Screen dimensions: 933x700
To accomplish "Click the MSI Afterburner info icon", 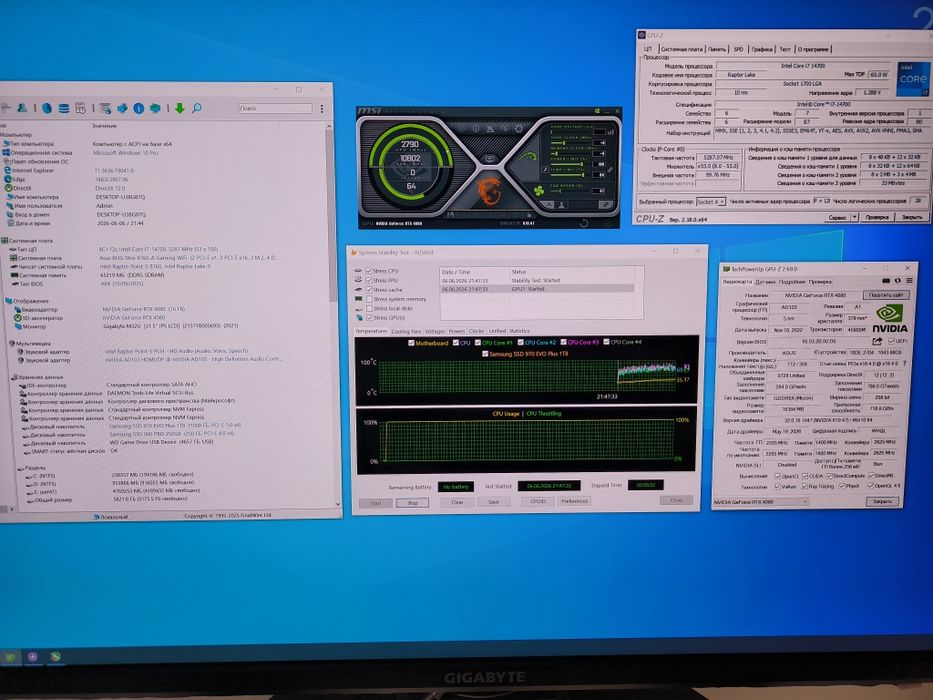I will click(x=475, y=129).
